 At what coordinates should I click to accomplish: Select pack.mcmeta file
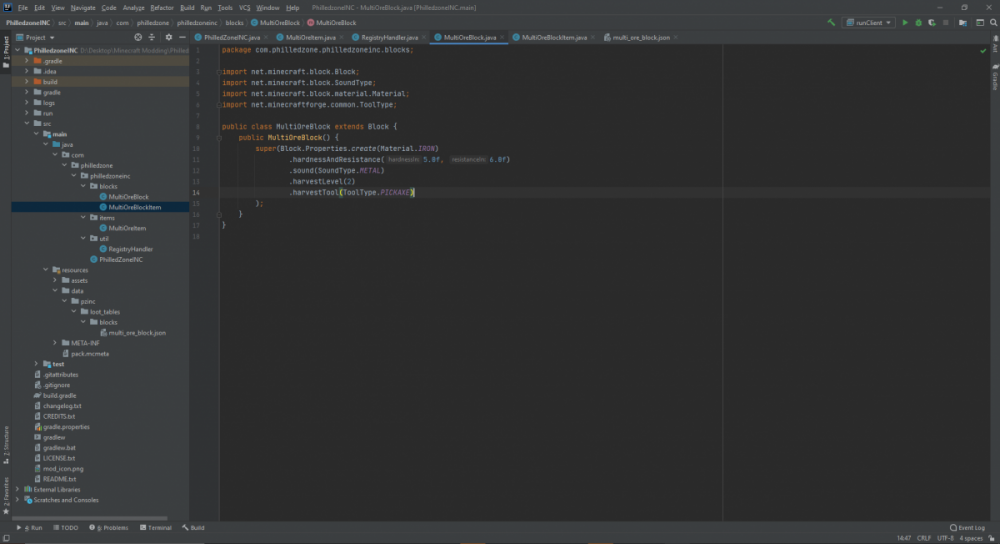89,354
